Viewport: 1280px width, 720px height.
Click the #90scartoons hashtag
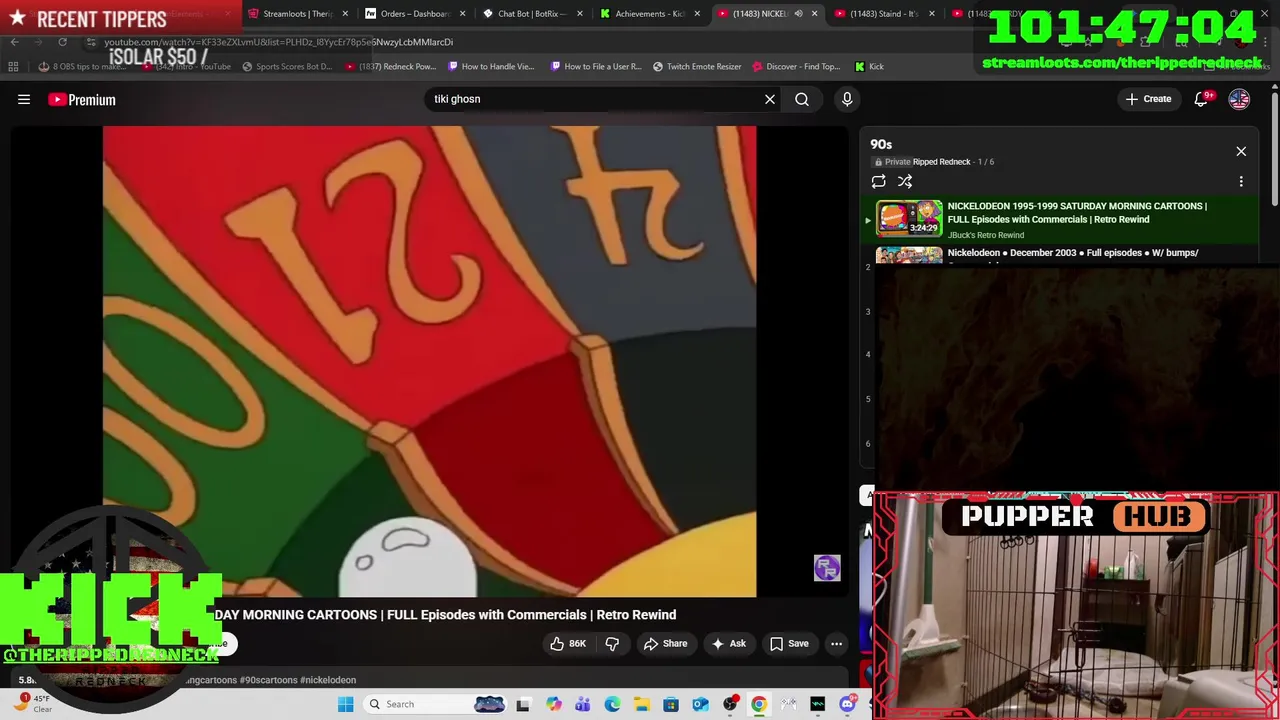coord(268,680)
